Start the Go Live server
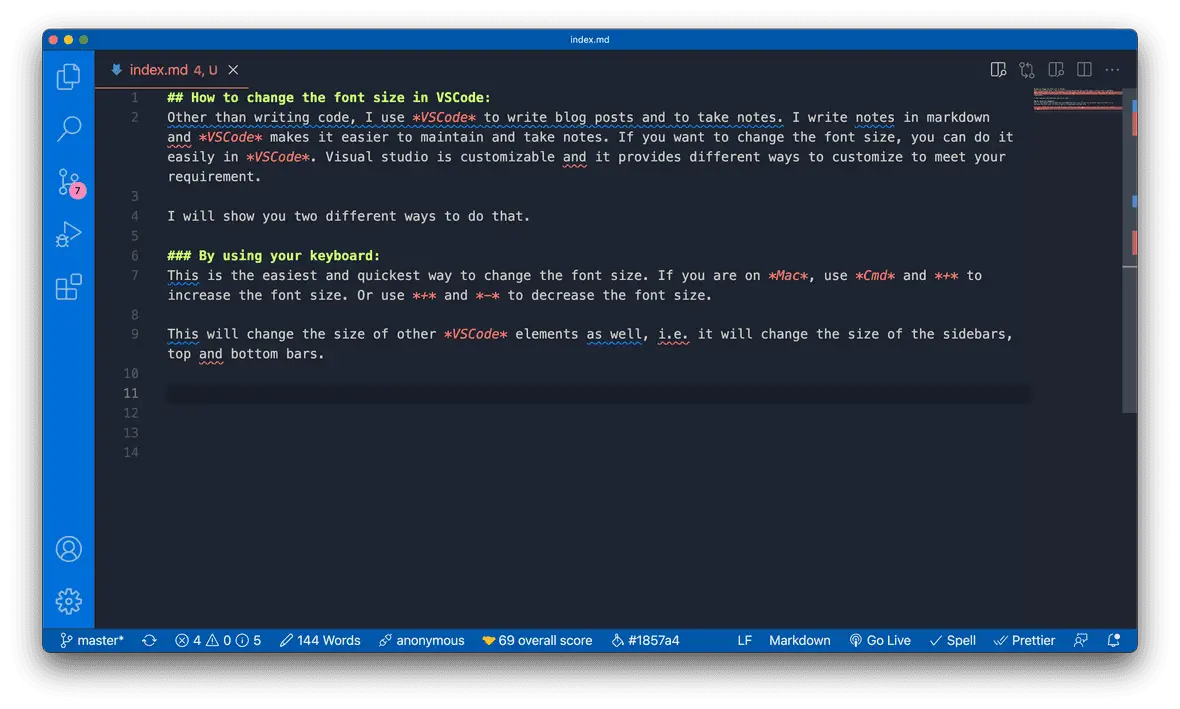This screenshot has height=709, width=1180. click(880, 640)
